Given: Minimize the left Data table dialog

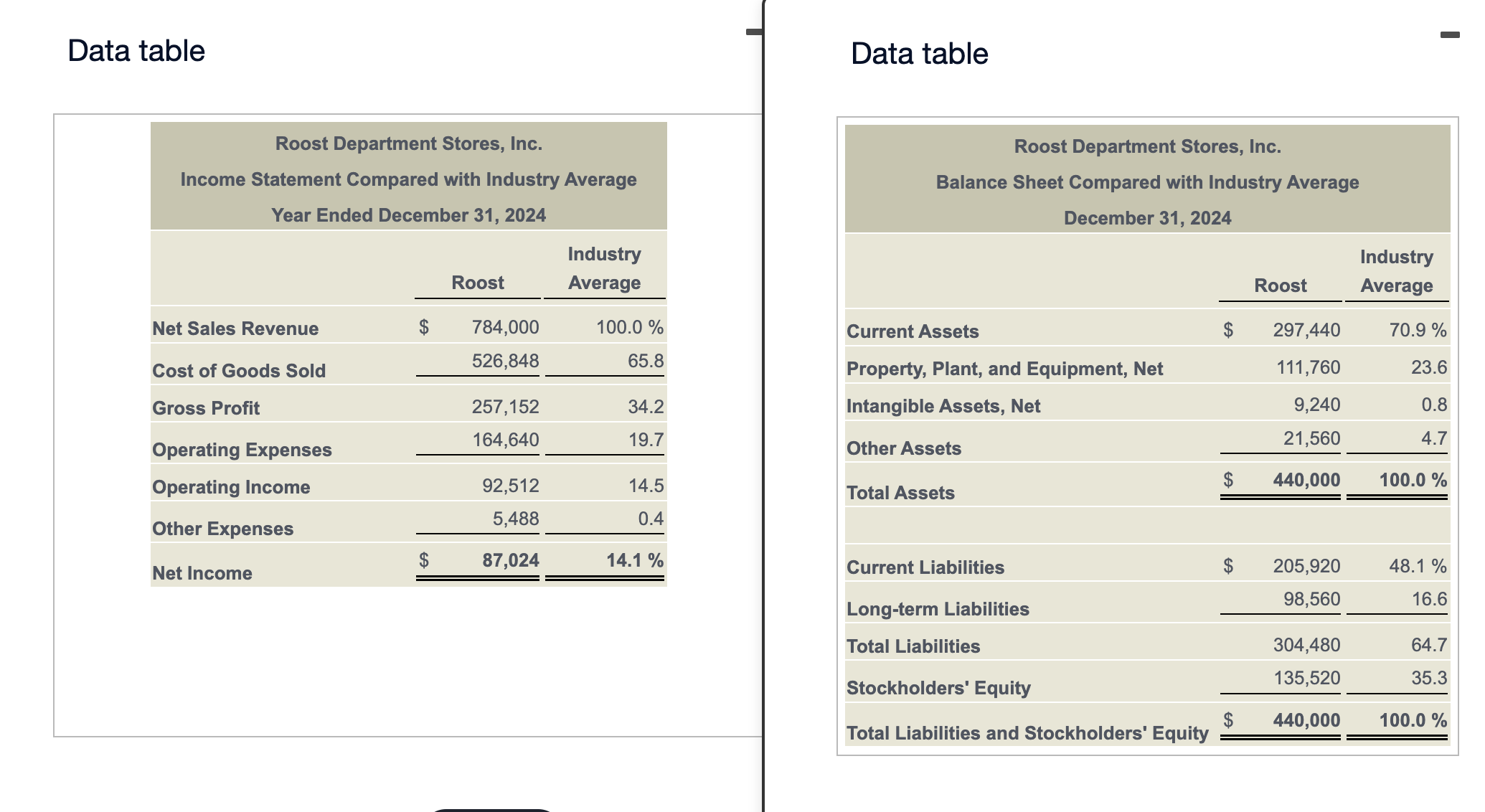Looking at the screenshot, I should 753,32.
